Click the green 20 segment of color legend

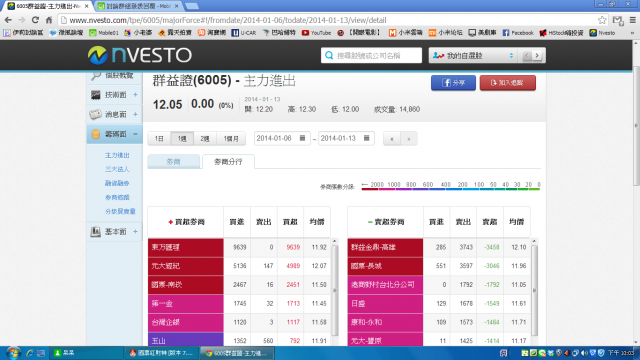(x=523, y=189)
